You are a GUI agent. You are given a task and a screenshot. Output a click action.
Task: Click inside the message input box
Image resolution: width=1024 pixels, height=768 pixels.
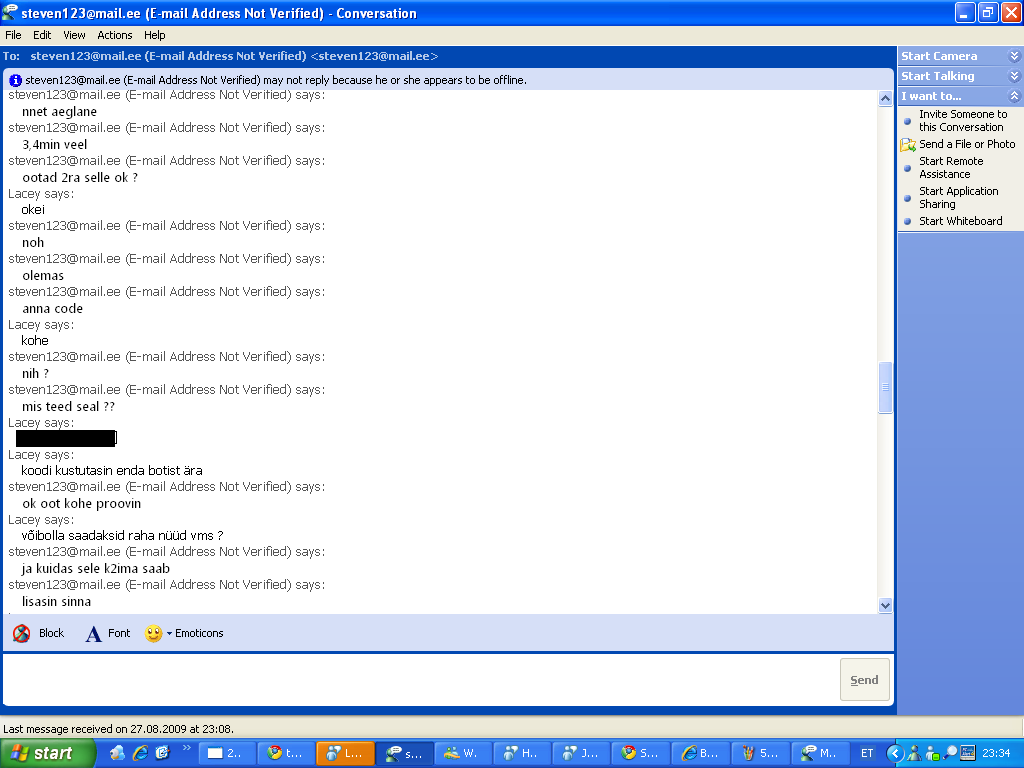click(x=420, y=680)
